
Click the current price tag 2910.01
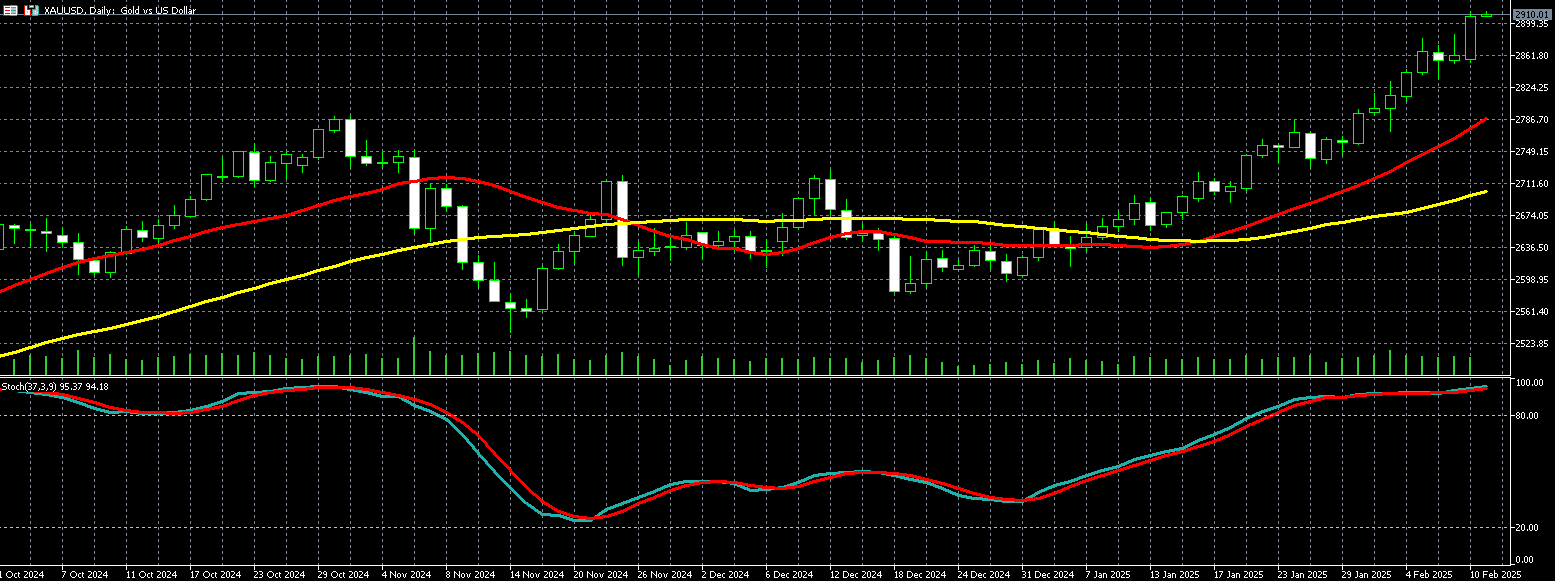[x=1531, y=14]
